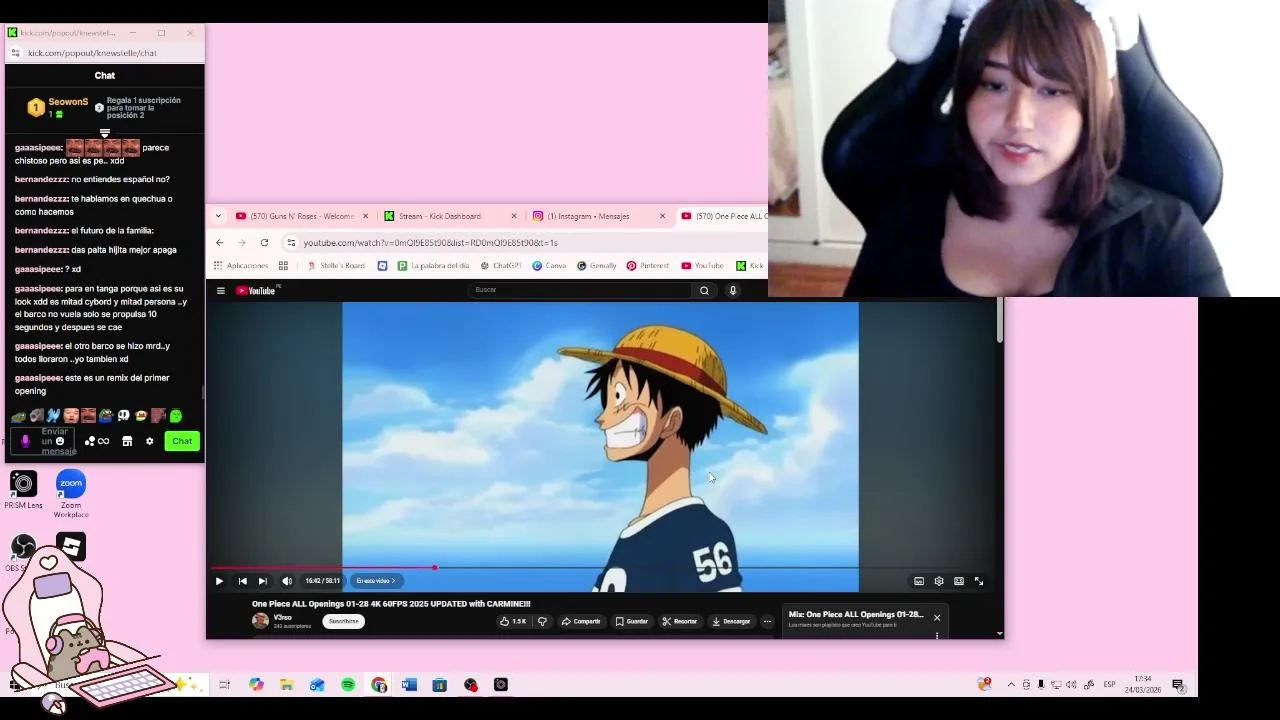This screenshot has height=720, width=1280.
Task: Seek on the red video progress bar
Action: [x=604, y=568]
